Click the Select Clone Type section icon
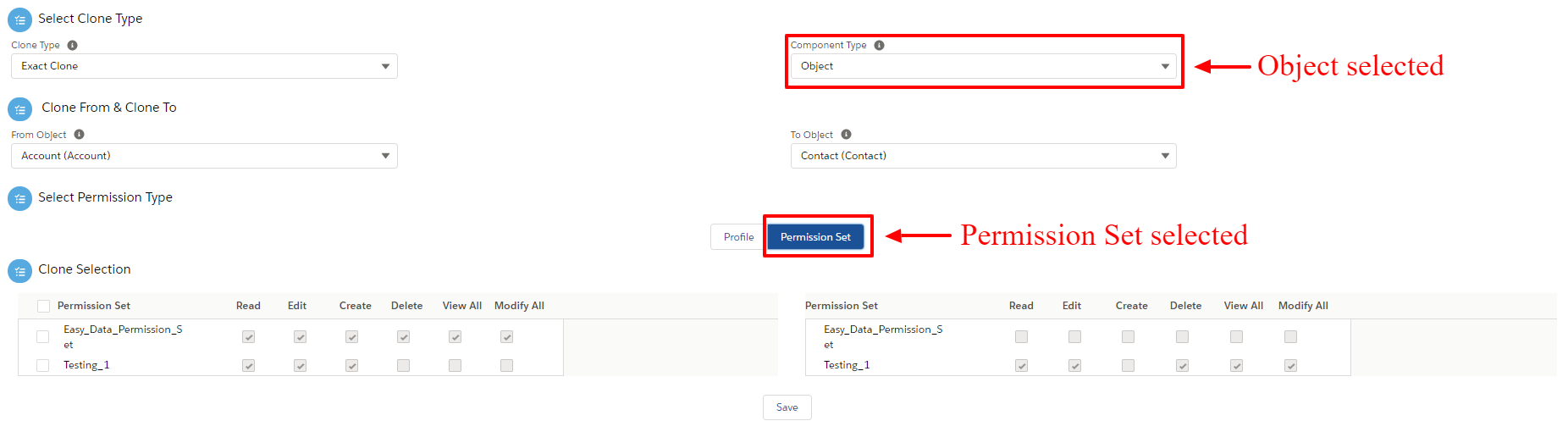Image resolution: width=1568 pixels, height=432 pixels. coord(19,19)
